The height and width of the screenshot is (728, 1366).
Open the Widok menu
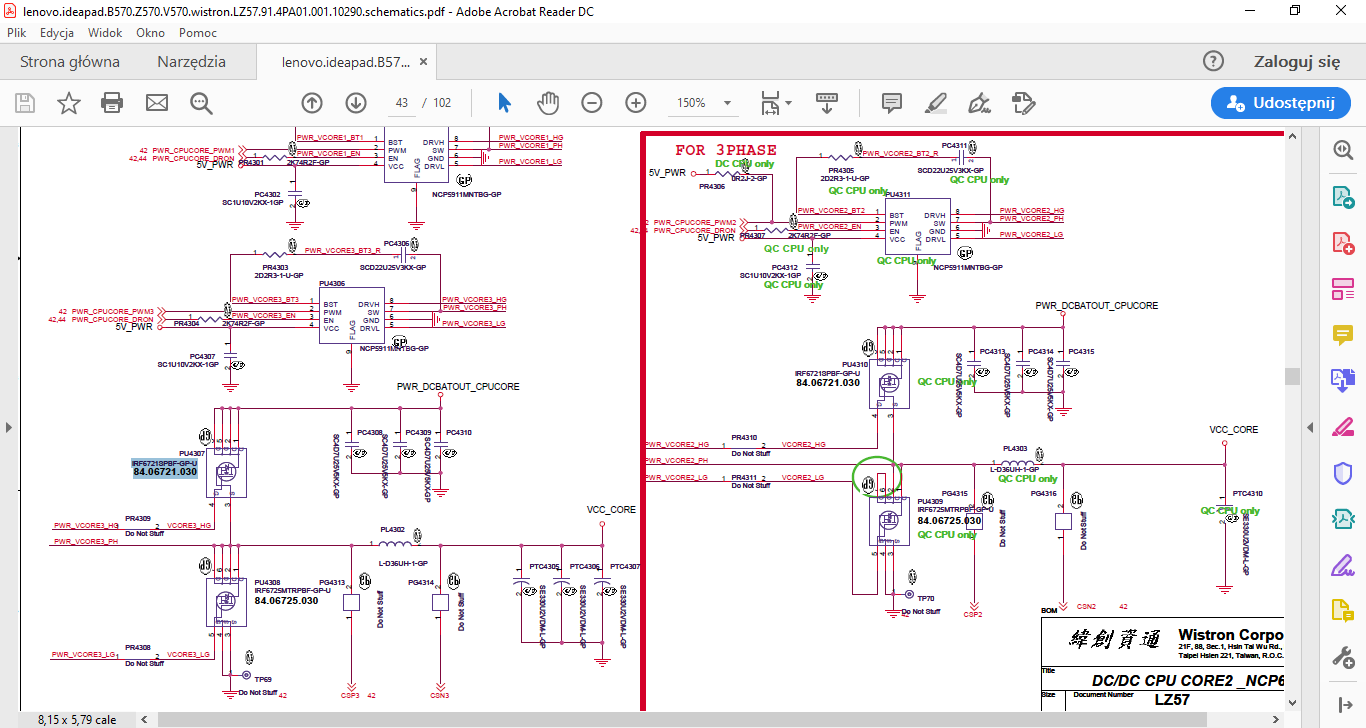coord(105,33)
